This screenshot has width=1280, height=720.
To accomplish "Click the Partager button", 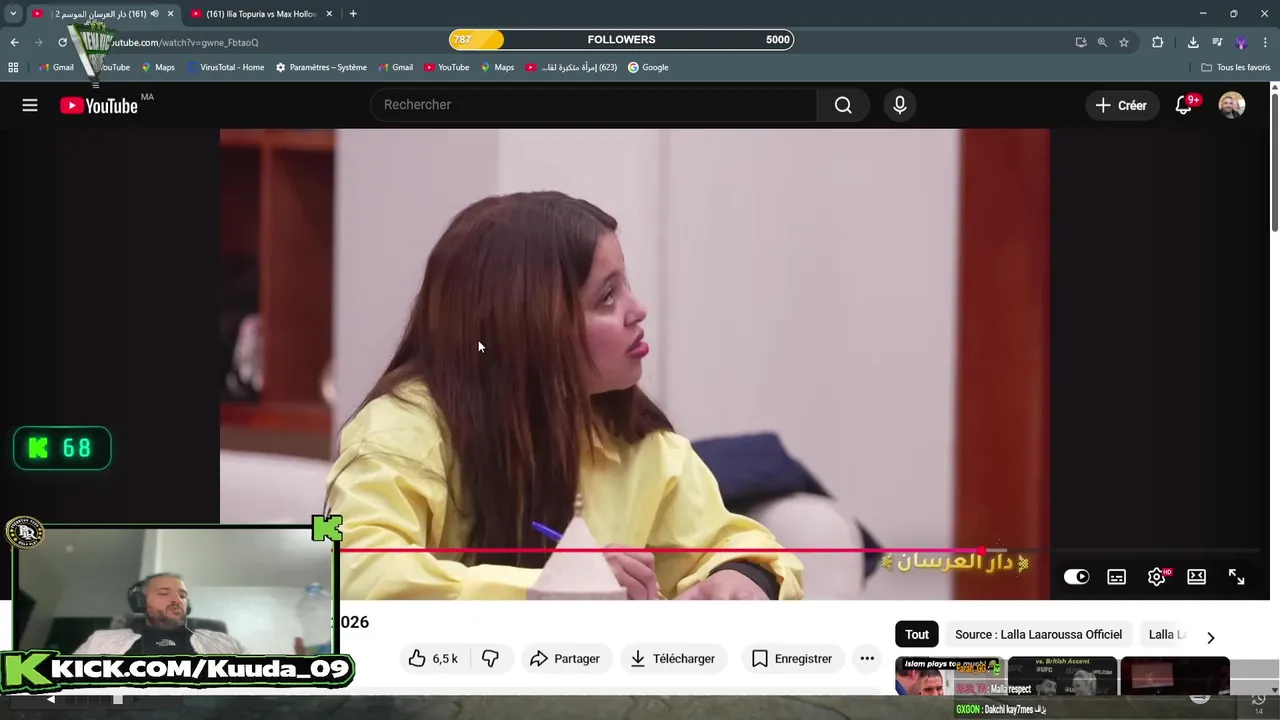I will click(565, 658).
